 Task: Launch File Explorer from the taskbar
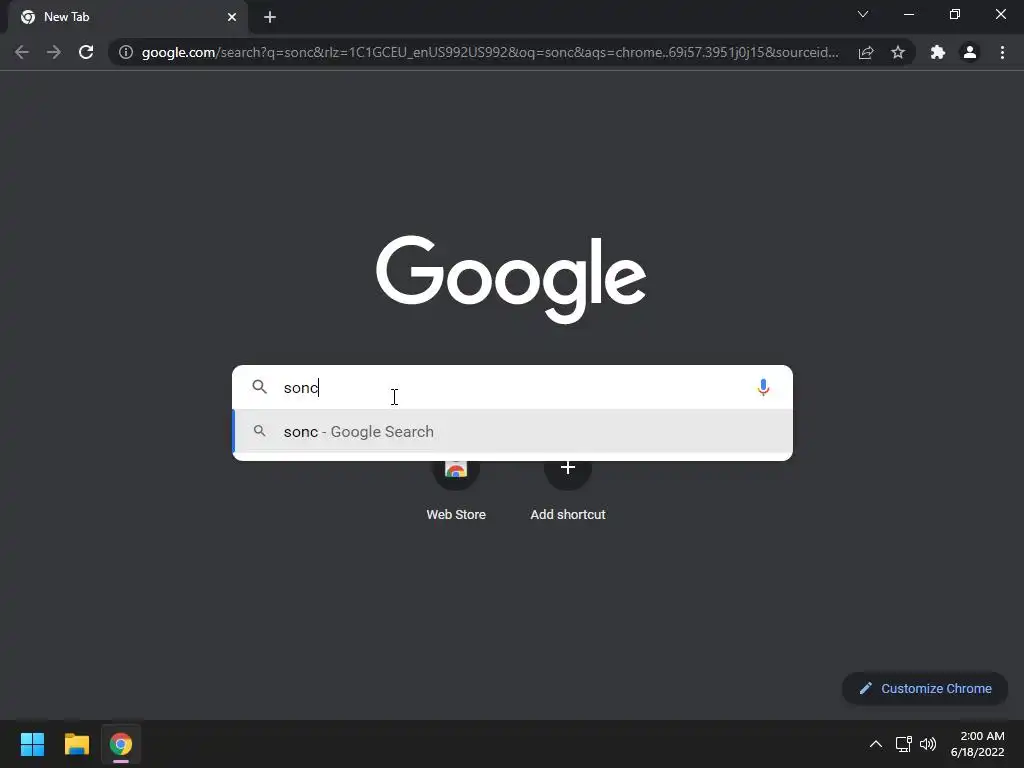pyautogui.click(x=76, y=744)
